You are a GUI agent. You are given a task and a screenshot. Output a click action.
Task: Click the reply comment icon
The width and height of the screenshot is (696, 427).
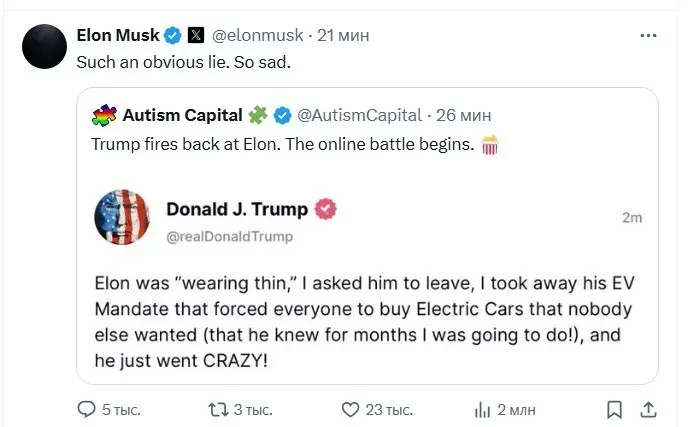(88, 408)
